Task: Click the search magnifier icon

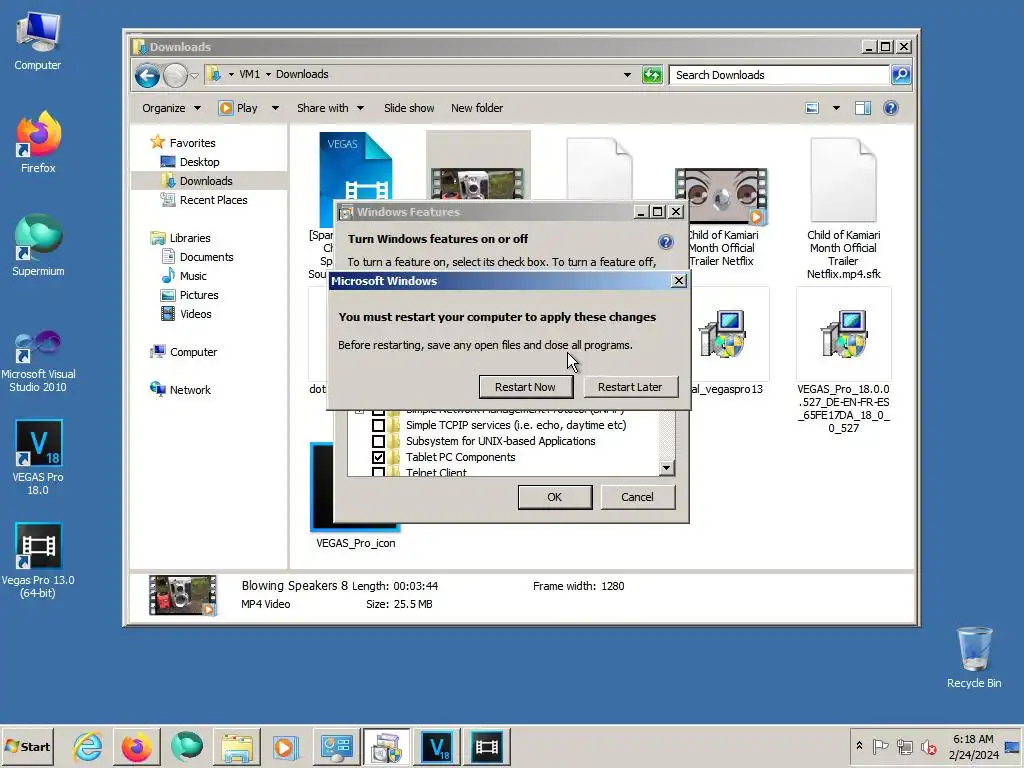Action: (x=901, y=75)
